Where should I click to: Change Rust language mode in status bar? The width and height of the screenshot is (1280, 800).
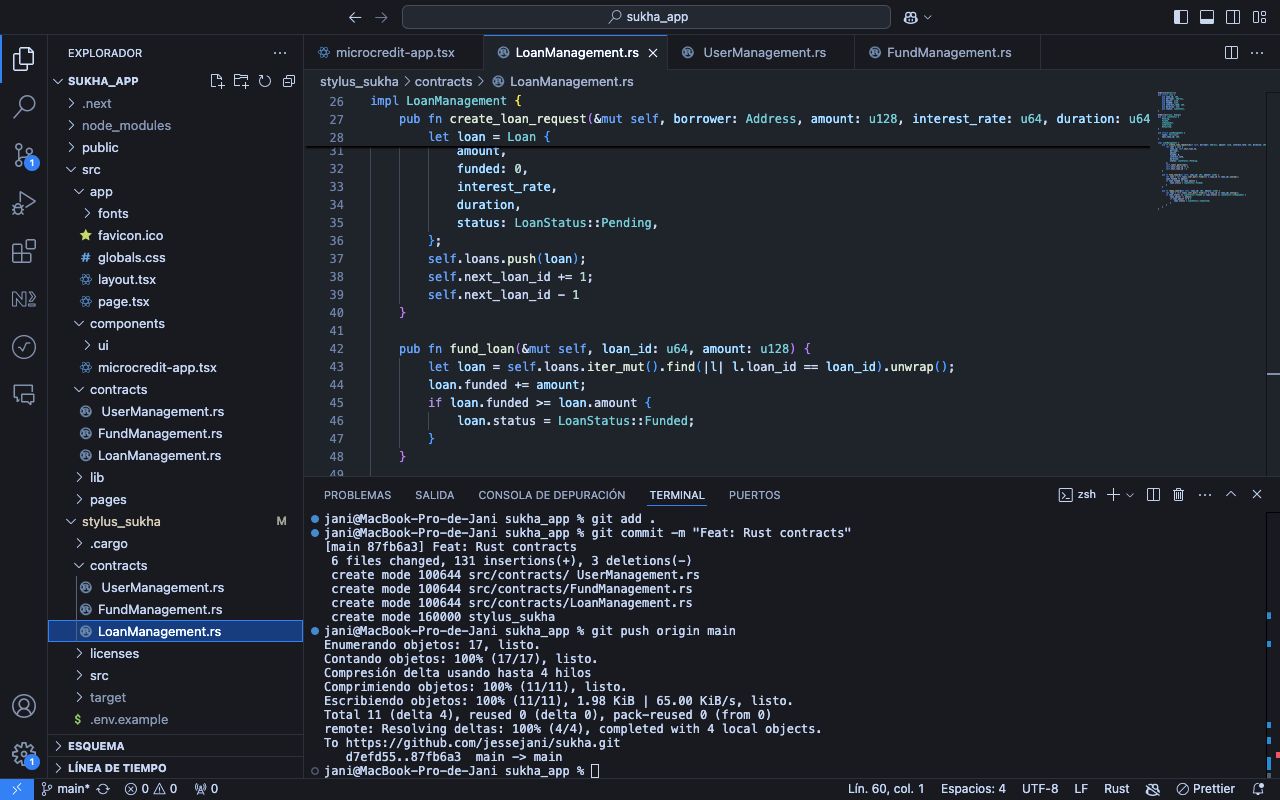(1116, 788)
